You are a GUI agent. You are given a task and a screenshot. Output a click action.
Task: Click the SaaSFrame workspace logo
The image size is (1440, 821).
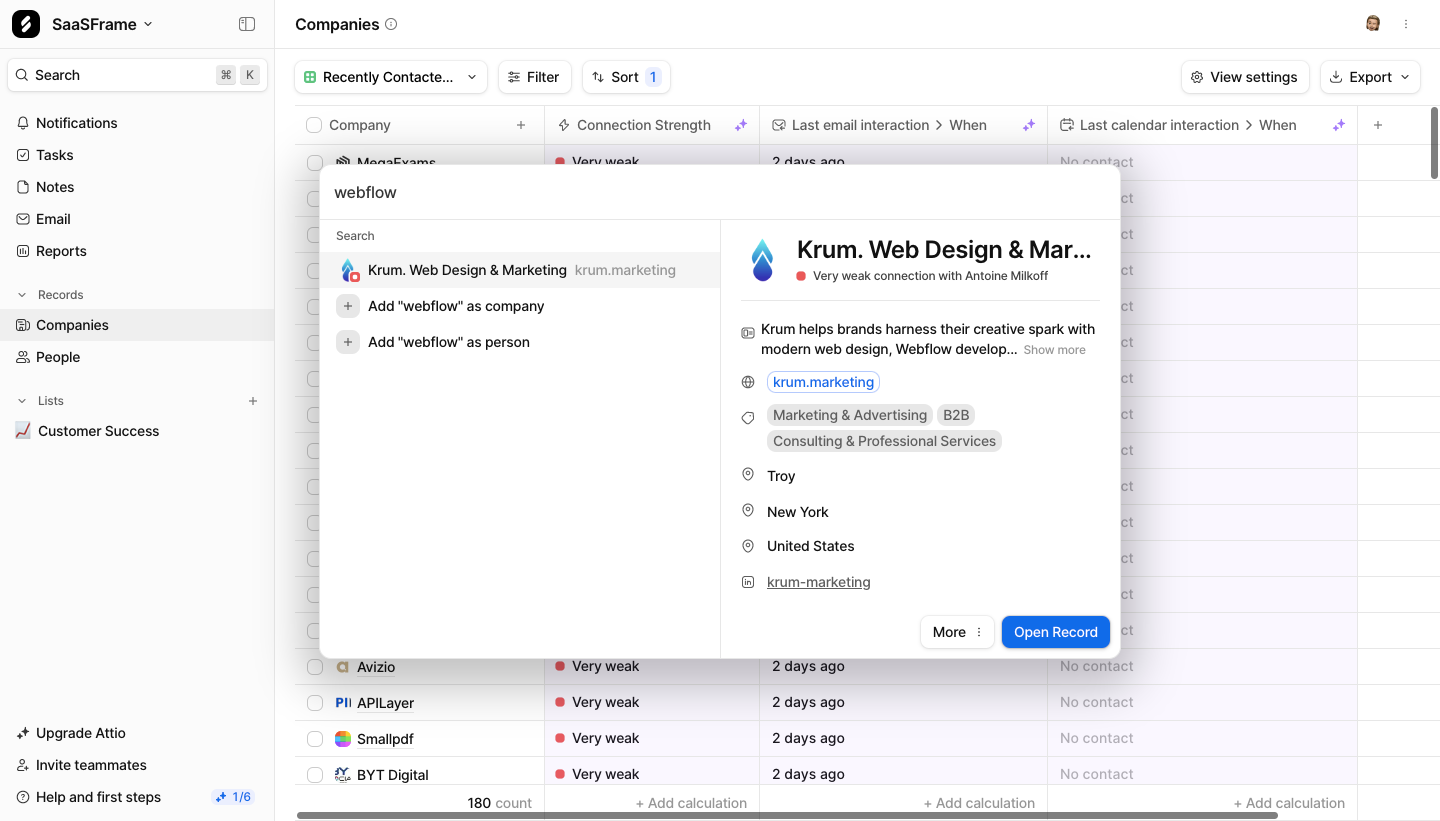(26, 24)
